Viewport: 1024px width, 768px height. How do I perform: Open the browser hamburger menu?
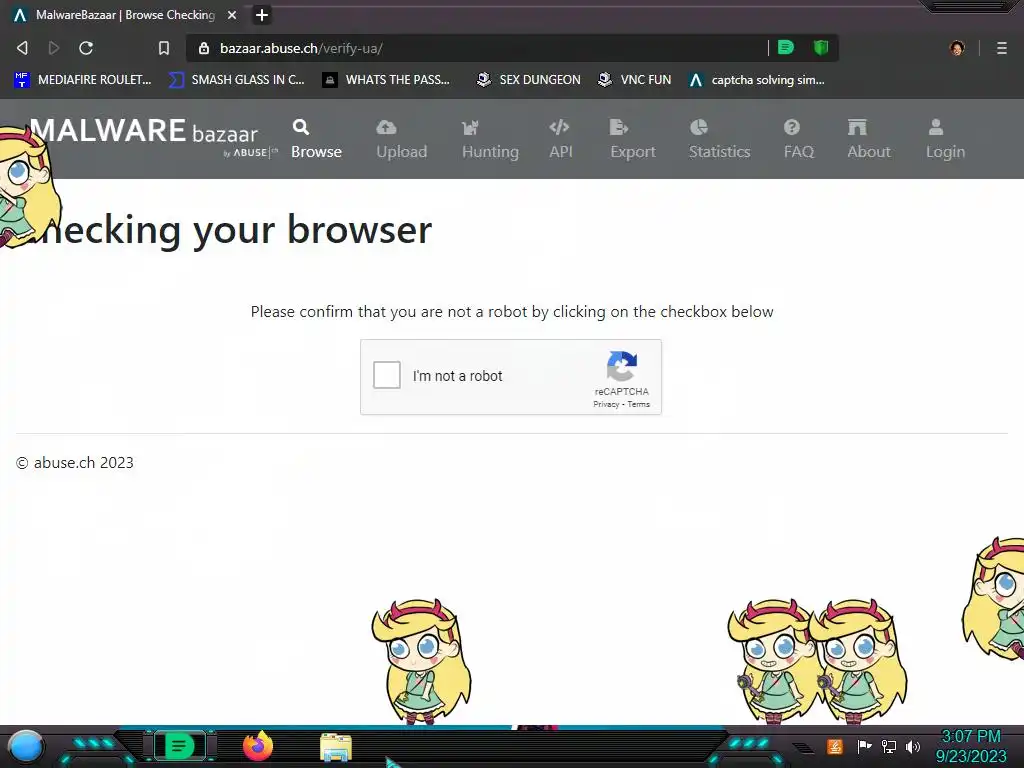click(x=1002, y=48)
